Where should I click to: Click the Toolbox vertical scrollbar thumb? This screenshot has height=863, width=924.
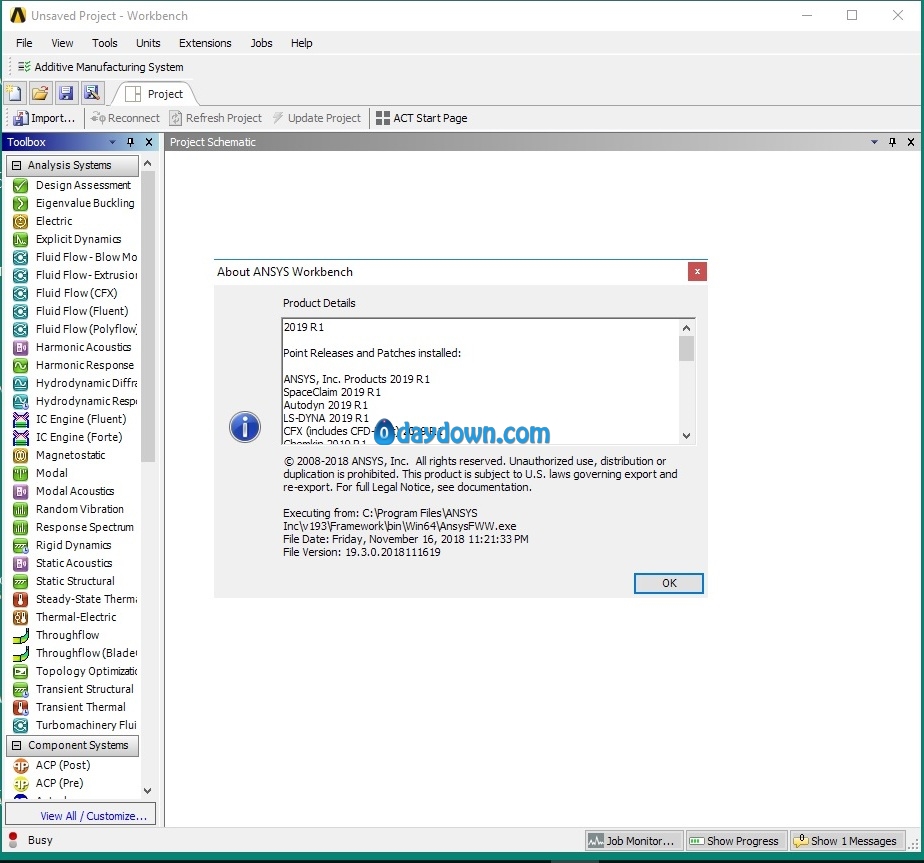click(147, 317)
